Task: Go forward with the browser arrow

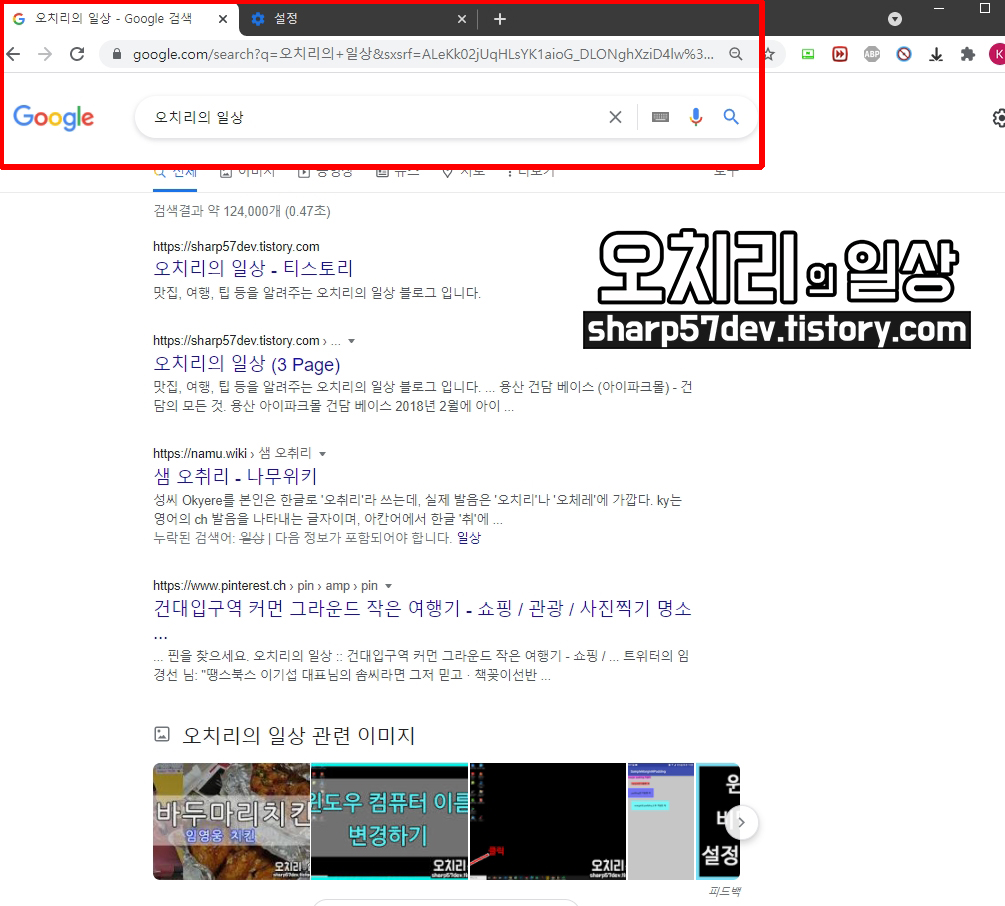Action: coord(45,54)
